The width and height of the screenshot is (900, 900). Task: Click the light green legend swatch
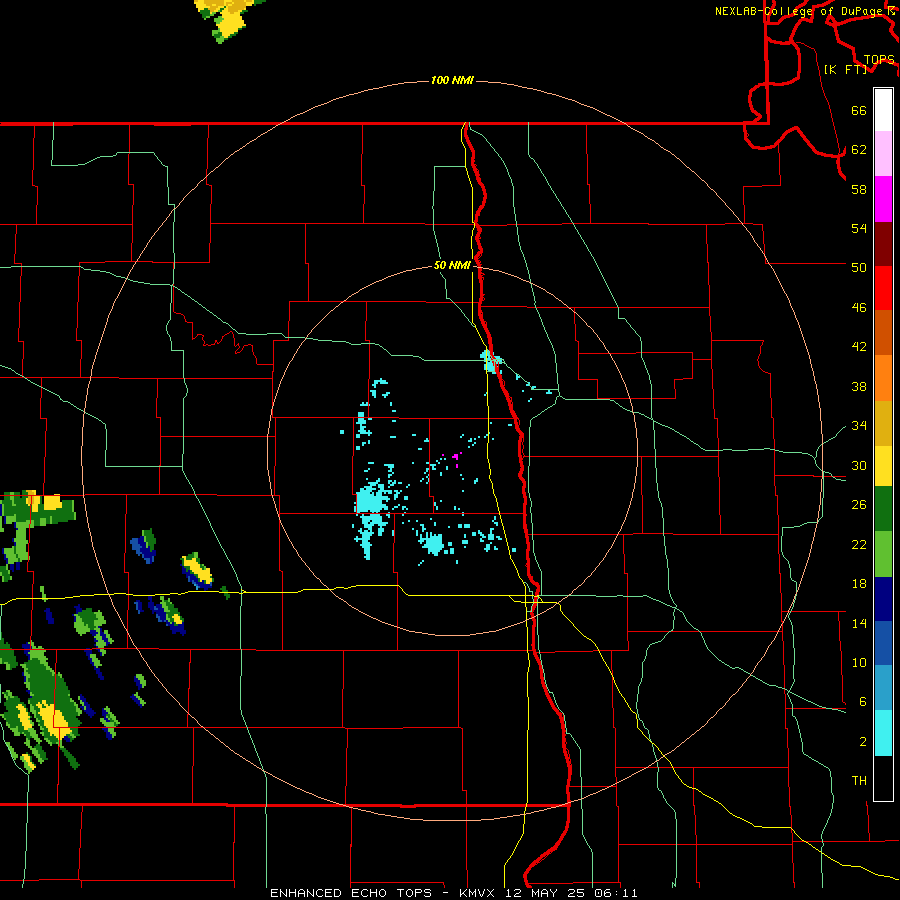coord(883,554)
